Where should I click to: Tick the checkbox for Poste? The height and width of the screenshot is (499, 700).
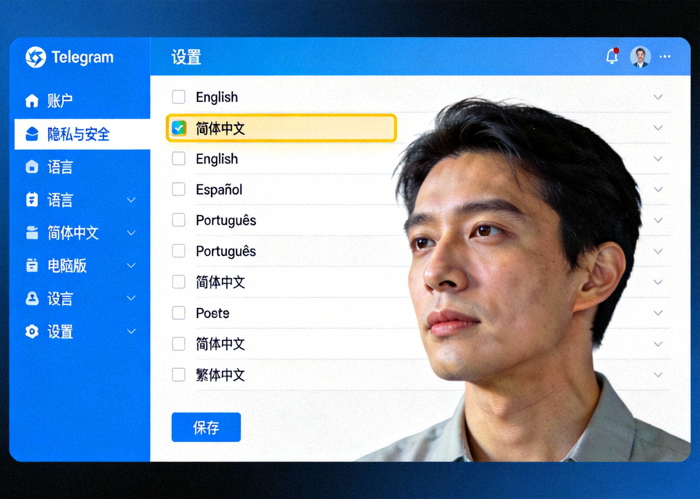[x=179, y=313]
